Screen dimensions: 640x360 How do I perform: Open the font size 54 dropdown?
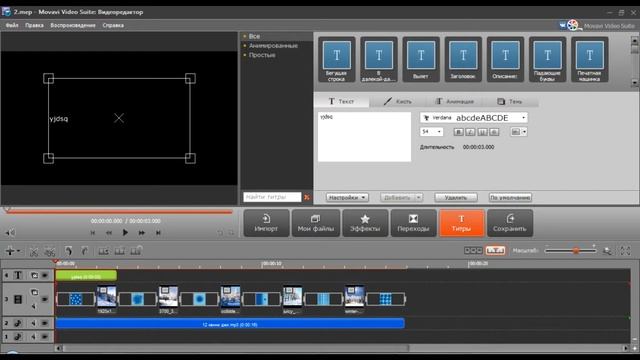coord(431,132)
